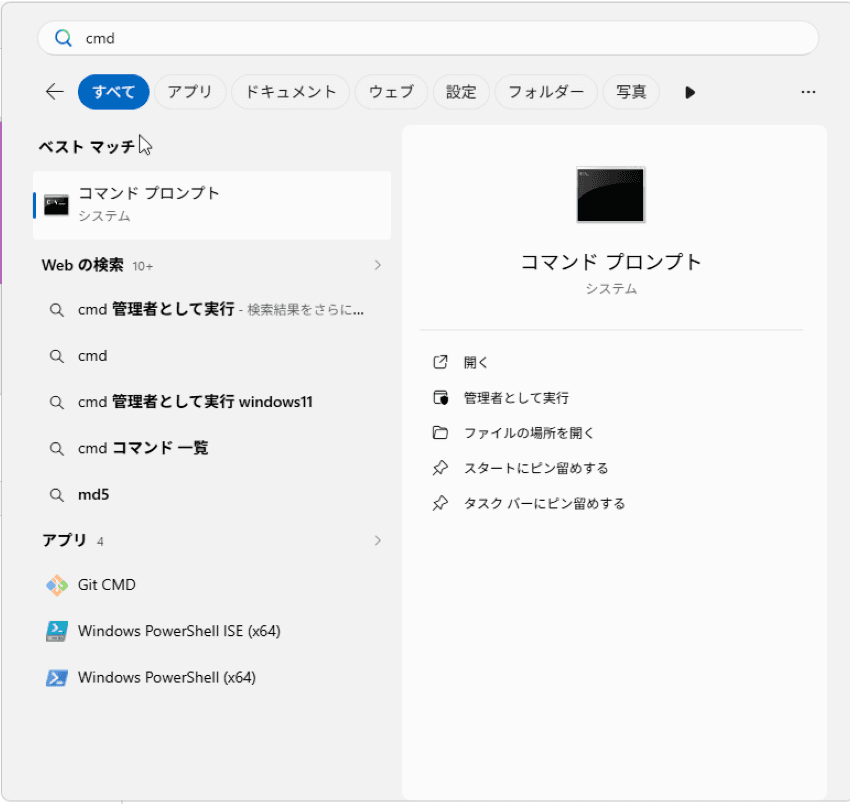Image resolution: width=850 pixels, height=804 pixels.
Task: Click 管理者として実行 shield icon
Action: pyautogui.click(x=440, y=398)
